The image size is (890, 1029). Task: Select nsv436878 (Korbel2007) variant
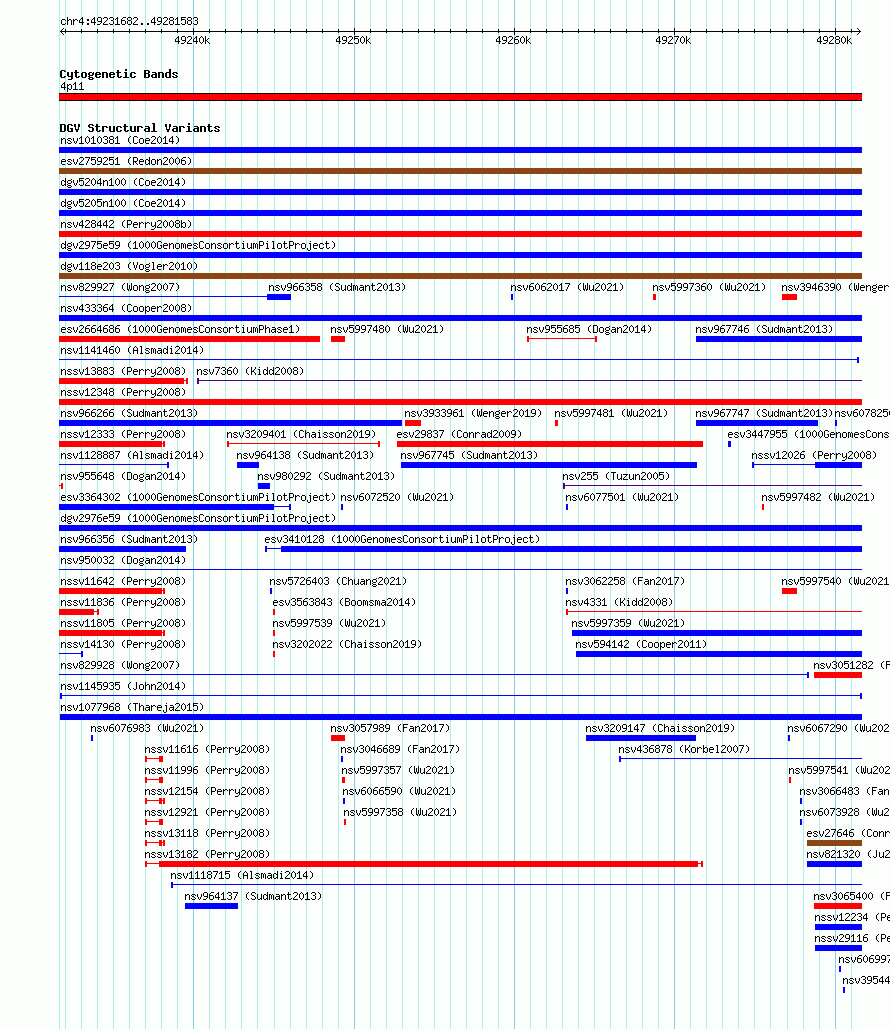(684, 749)
